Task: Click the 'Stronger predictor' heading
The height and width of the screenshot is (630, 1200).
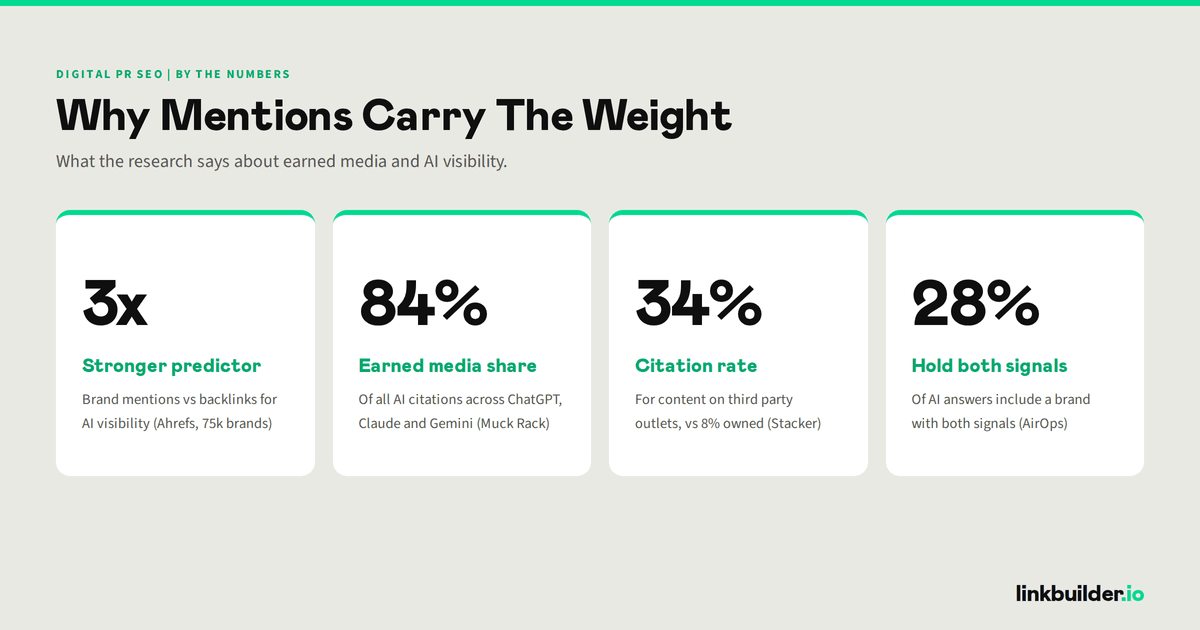Action: coord(172,366)
